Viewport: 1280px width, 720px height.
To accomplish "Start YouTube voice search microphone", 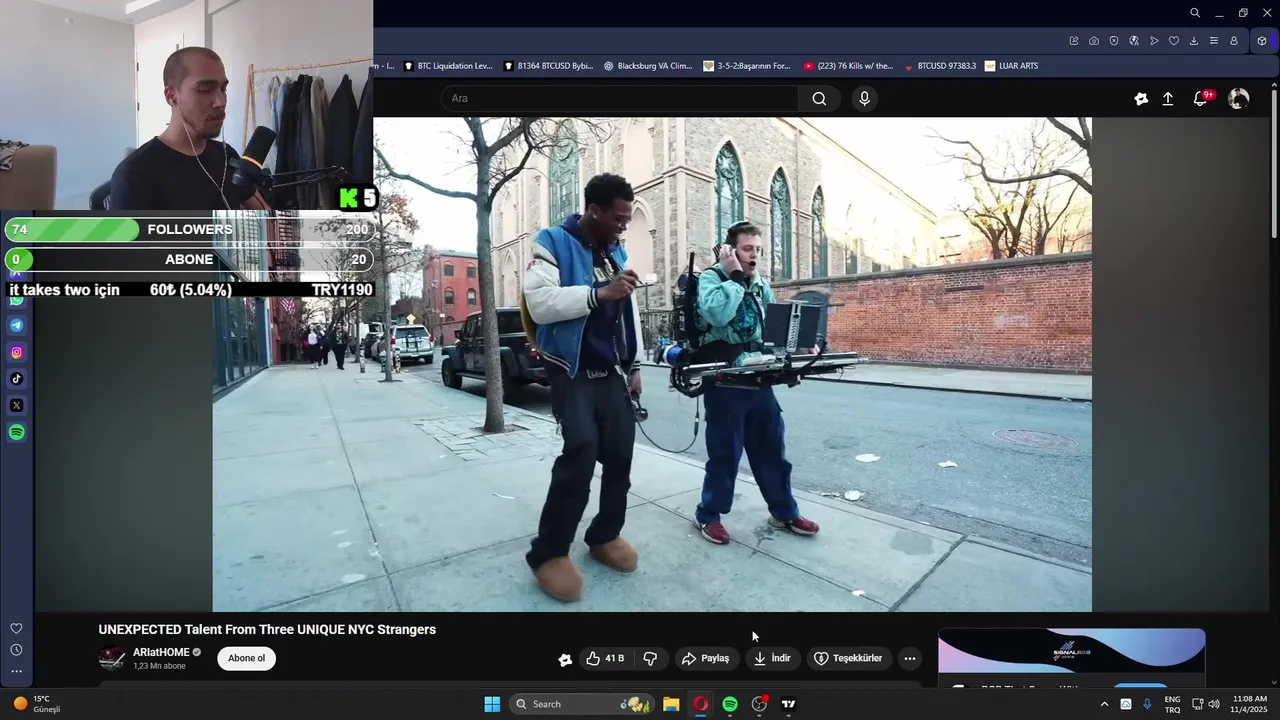I will pos(865,98).
